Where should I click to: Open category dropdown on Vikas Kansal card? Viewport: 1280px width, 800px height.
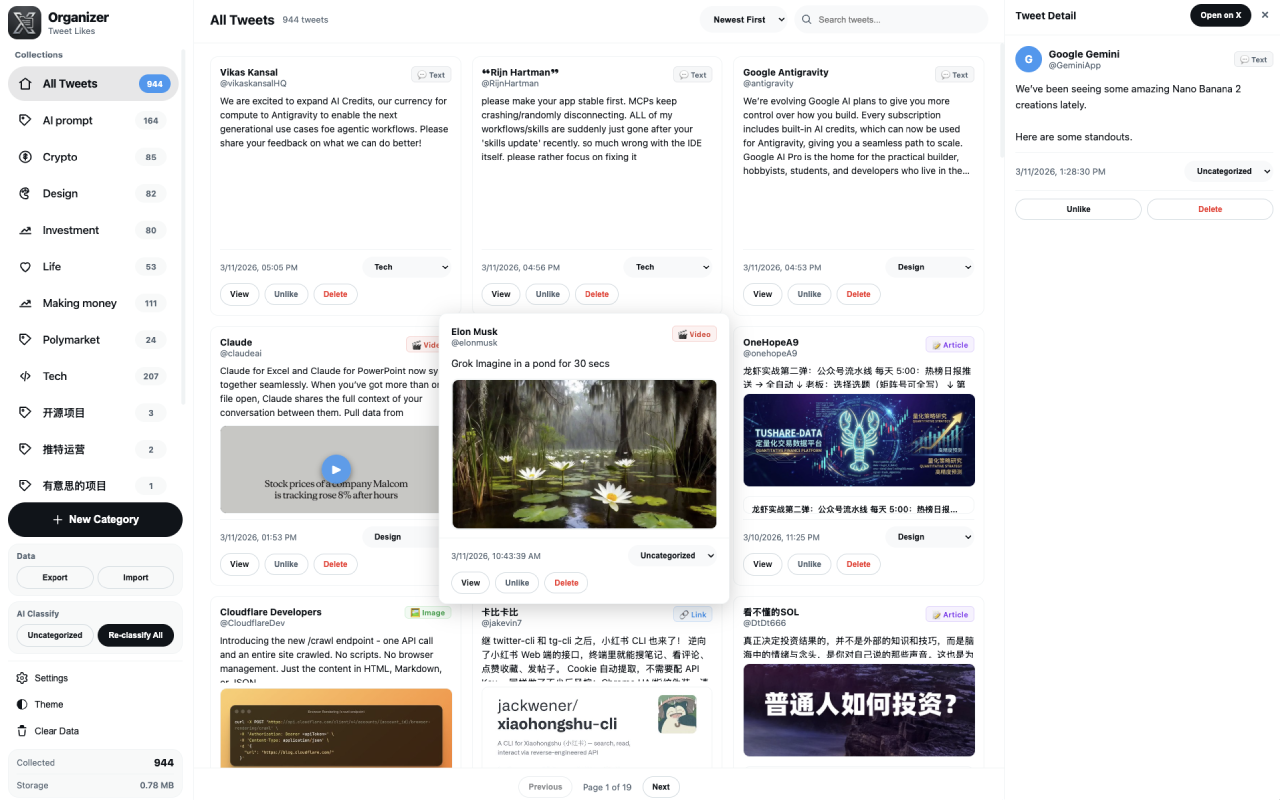point(407,267)
